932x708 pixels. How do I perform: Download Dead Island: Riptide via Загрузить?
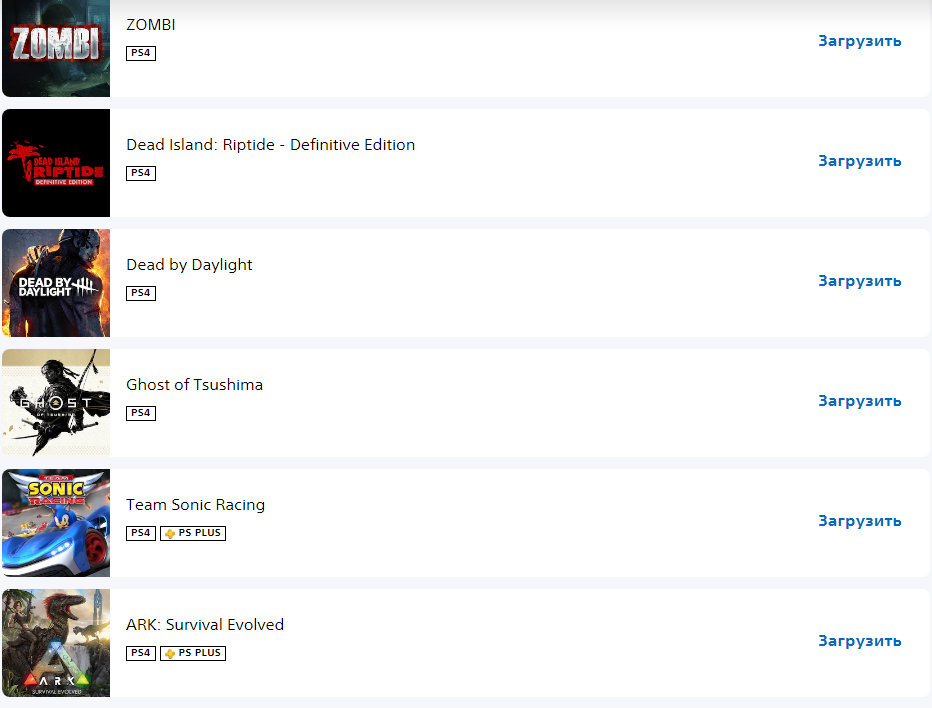pos(859,161)
